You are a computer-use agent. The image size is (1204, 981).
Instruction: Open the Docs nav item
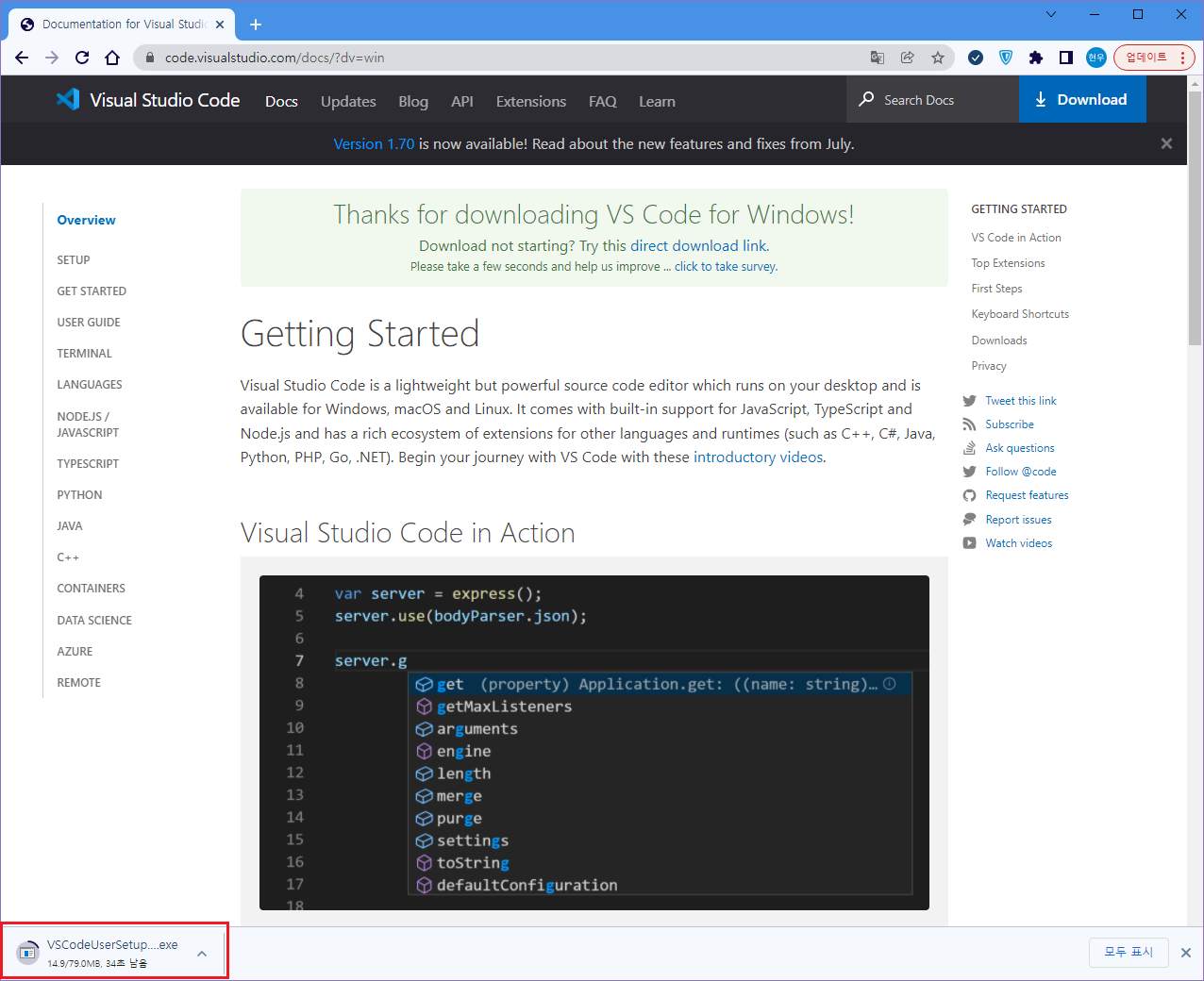(x=281, y=101)
